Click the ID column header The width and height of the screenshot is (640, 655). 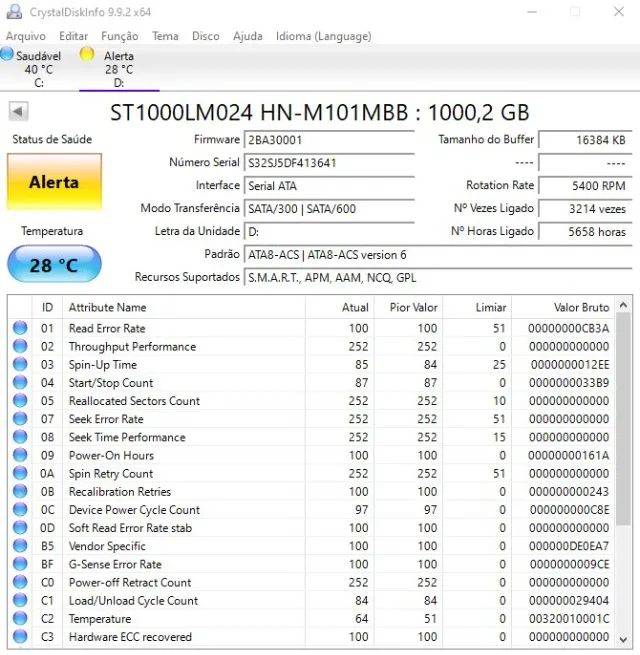(47, 307)
